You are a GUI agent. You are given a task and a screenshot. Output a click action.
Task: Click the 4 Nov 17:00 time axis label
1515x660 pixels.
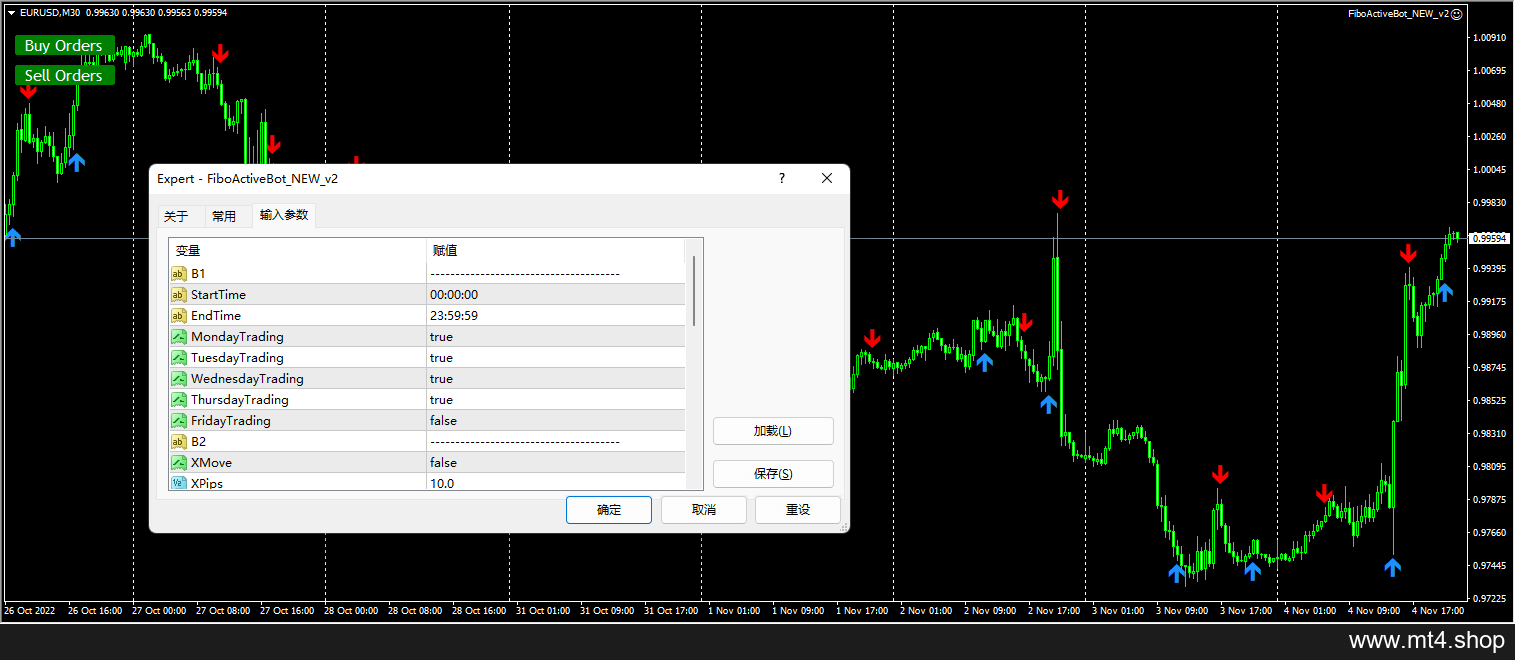pos(1438,610)
